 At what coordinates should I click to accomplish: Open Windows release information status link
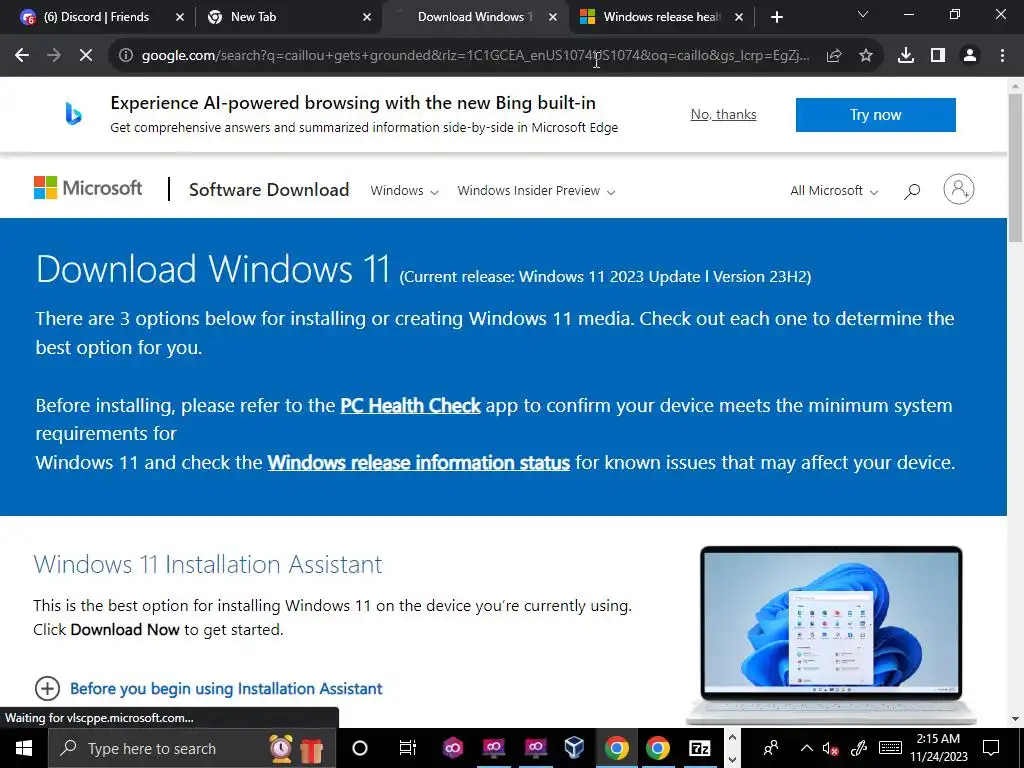pyautogui.click(x=419, y=462)
